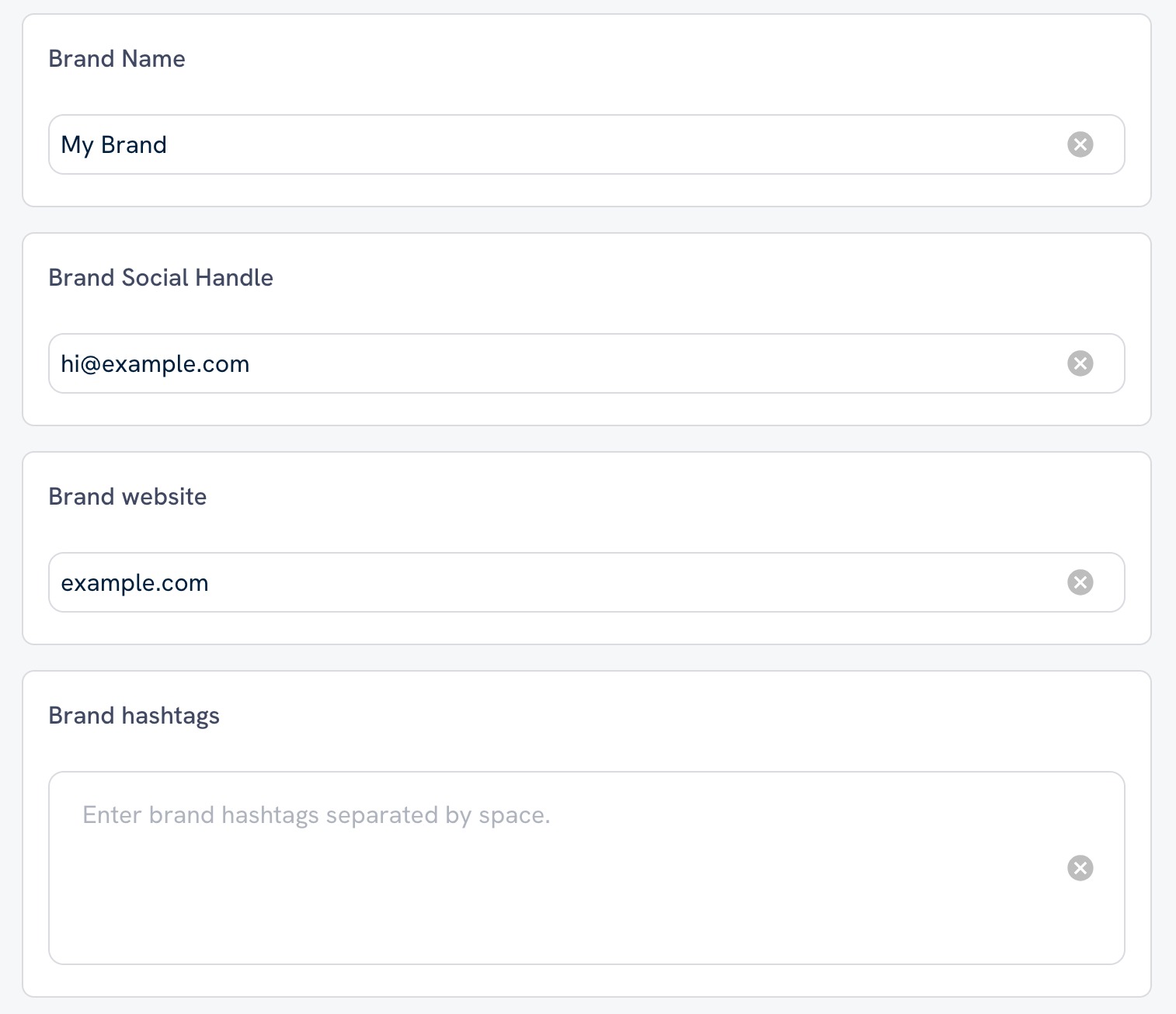
Task: Click the Brand hashtags label
Action: 134,715
